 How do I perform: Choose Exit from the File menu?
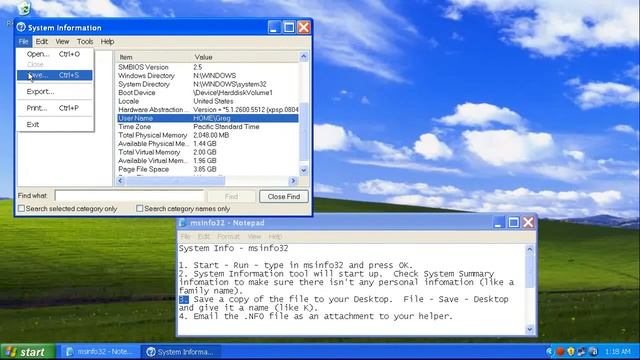(55, 124)
